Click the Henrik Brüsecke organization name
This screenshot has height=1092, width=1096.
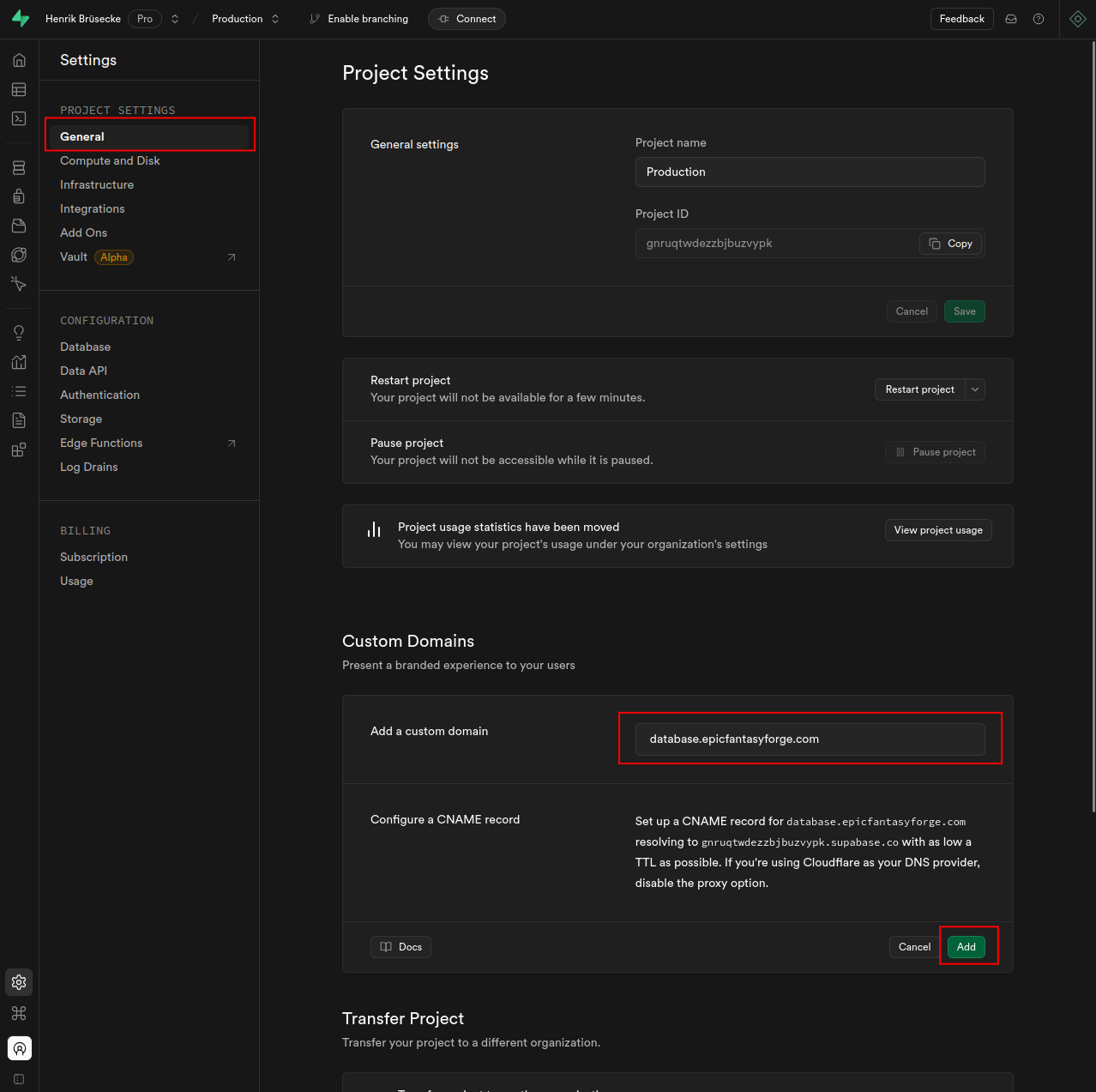click(83, 19)
